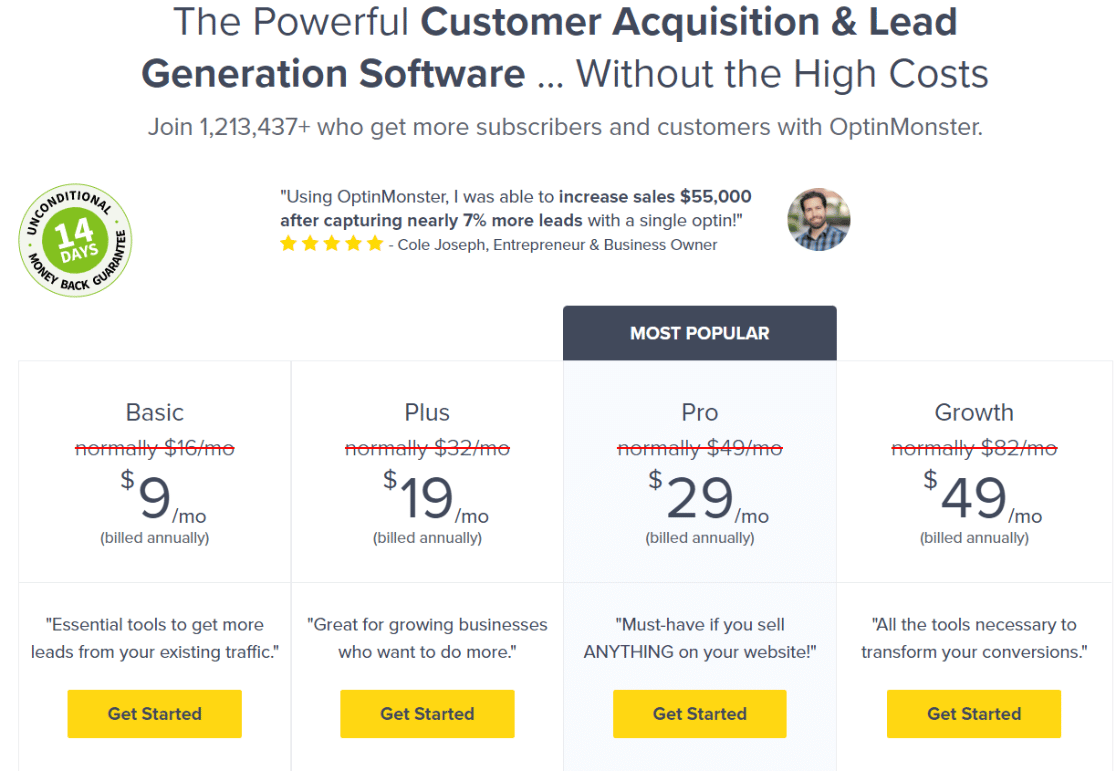Select the MOST POPULAR banner

click(700, 333)
